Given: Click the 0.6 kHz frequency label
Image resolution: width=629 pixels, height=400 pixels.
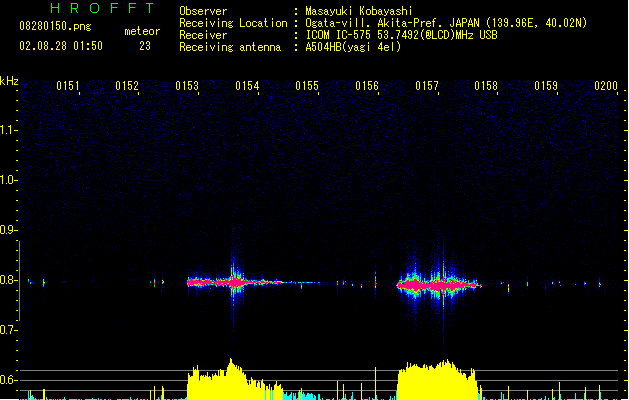Looking at the screenshot, I should pos(8,380).
